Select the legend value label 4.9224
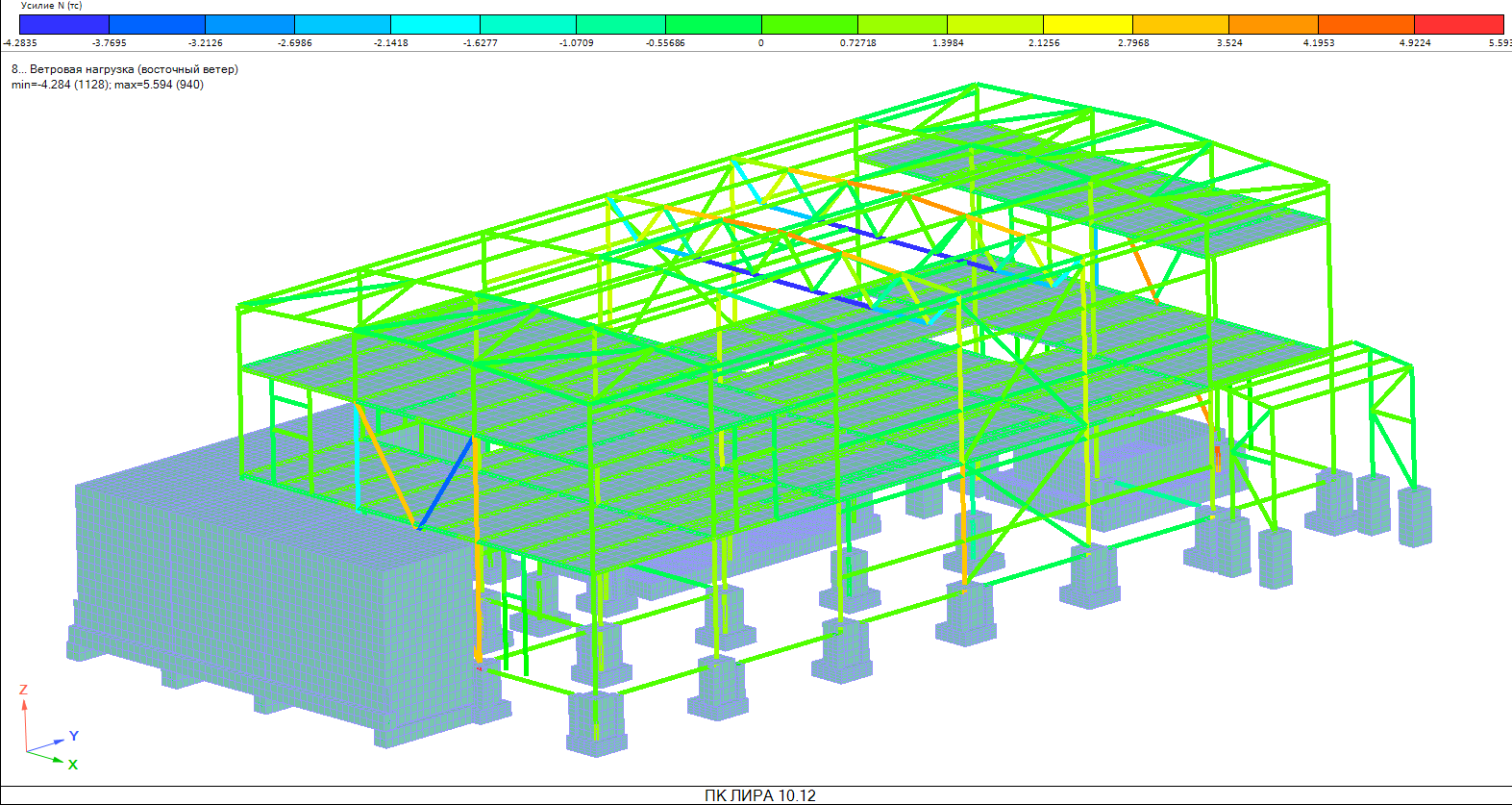Image resolution: width=1512 pixels, height=805 pixels. point(1414,43)
